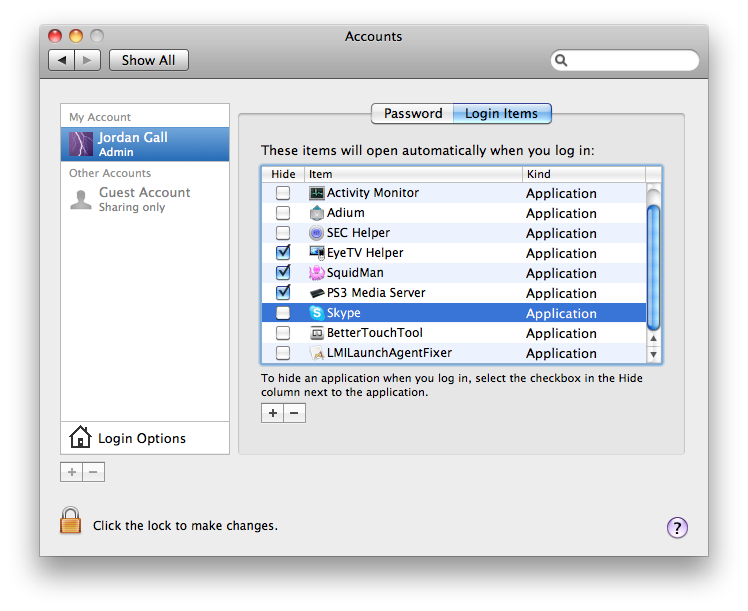Click the Guest Account silhouette icon
This screenshot has width=748, height=611.
click(81, 199)
